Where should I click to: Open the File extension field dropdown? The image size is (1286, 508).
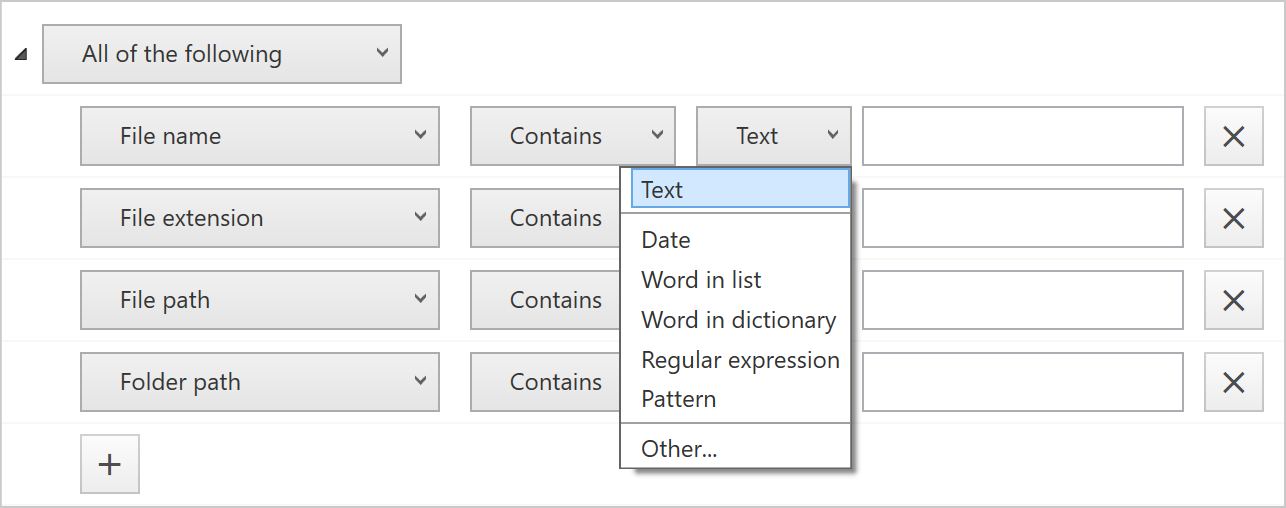[x=260, y=218]
